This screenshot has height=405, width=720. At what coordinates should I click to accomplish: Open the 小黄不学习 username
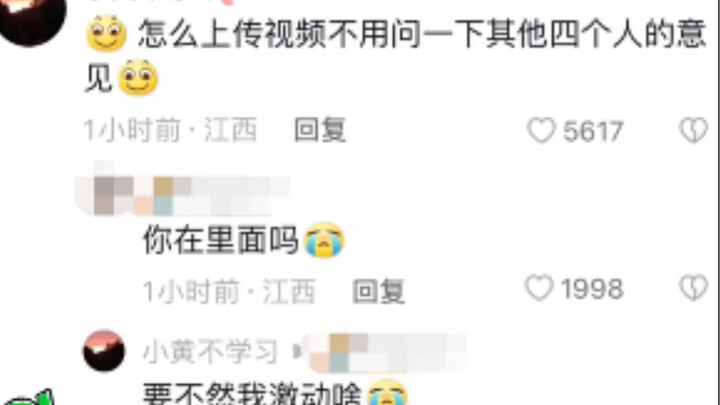pyautogui.click(x=210, y=352)
